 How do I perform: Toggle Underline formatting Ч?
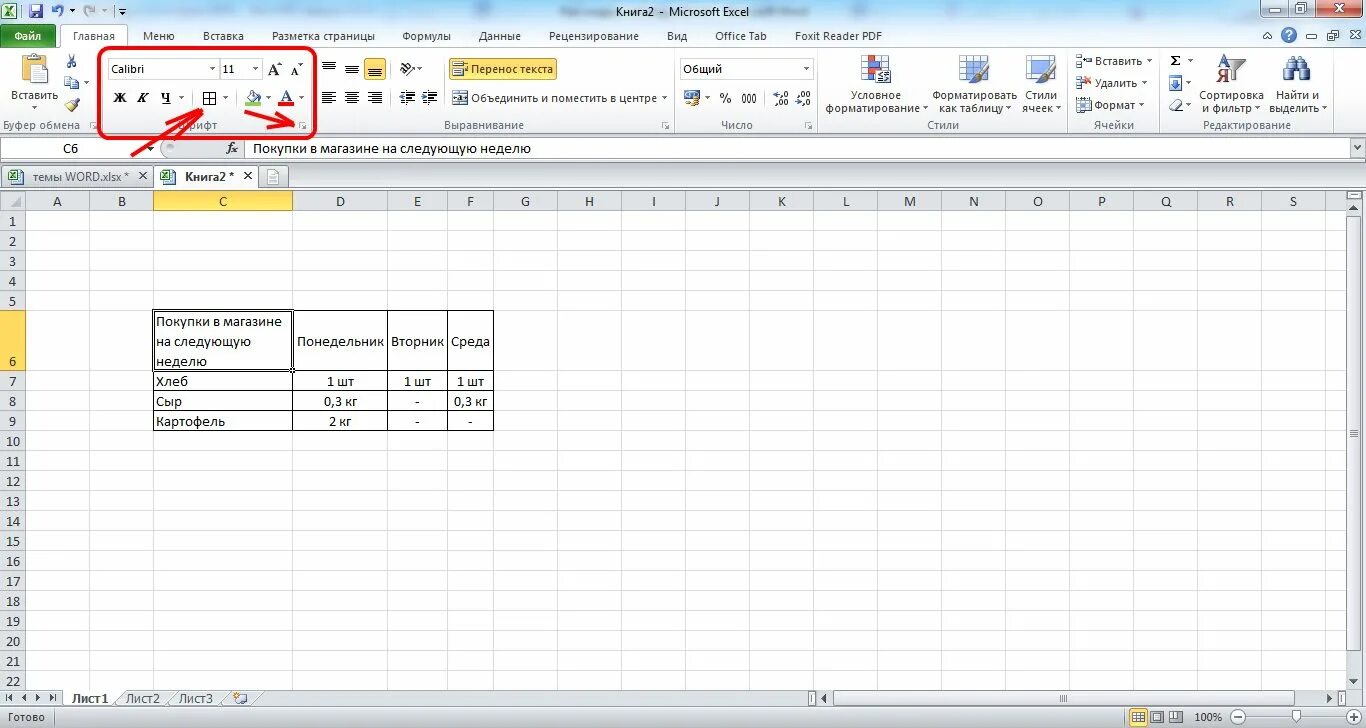(165, 98)
